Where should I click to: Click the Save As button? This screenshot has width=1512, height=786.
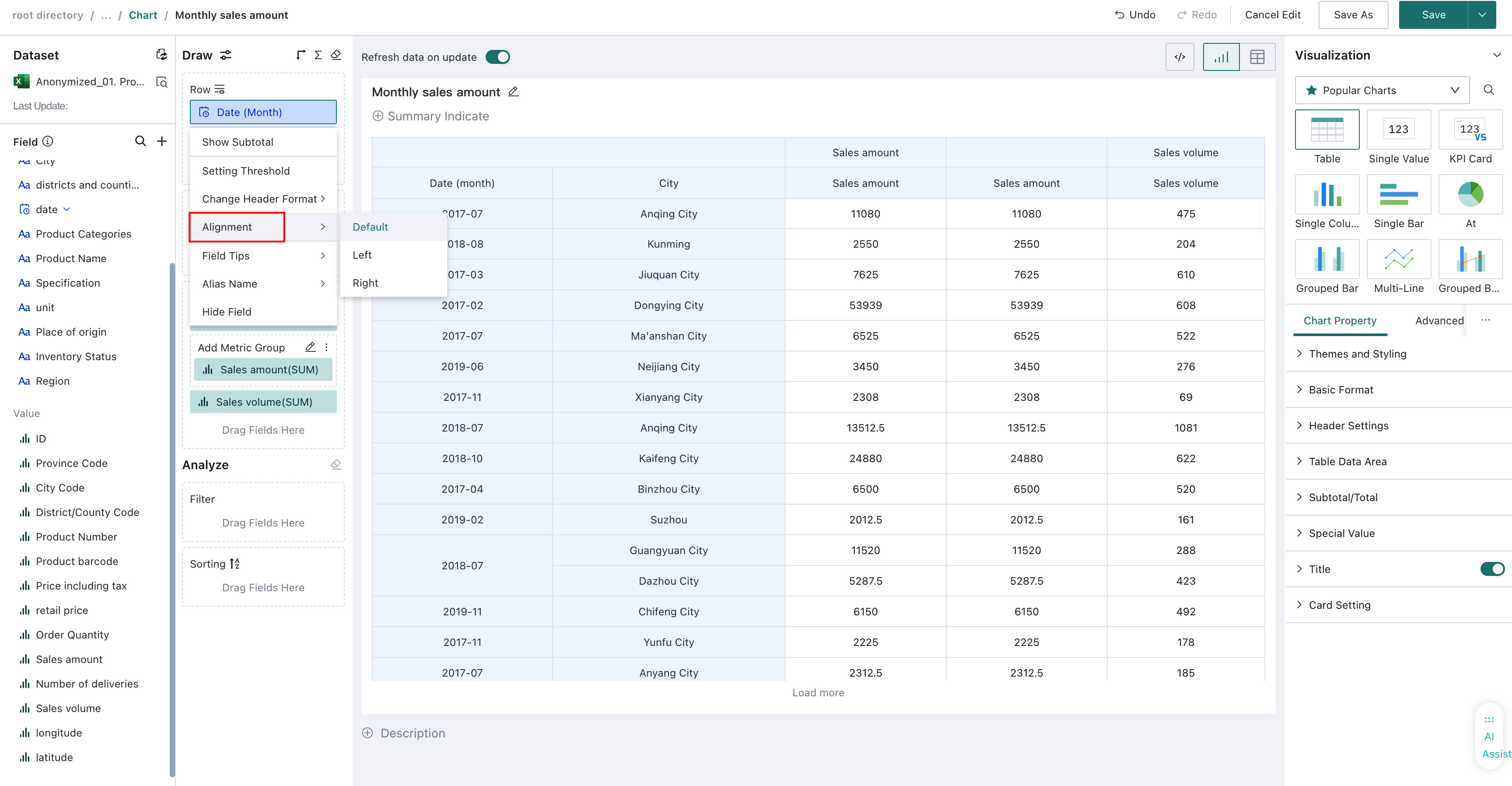click(x=1353, y=15)
